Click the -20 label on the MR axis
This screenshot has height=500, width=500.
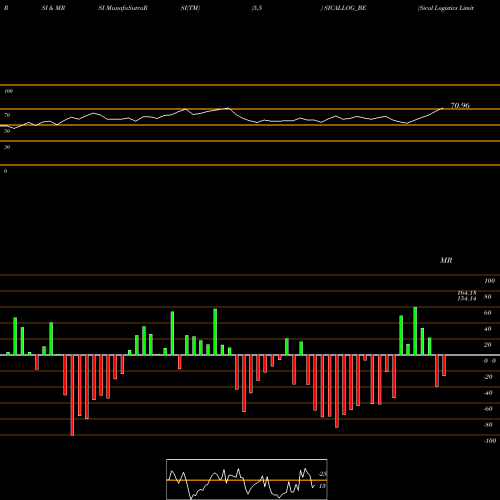(x=488, y=377)
